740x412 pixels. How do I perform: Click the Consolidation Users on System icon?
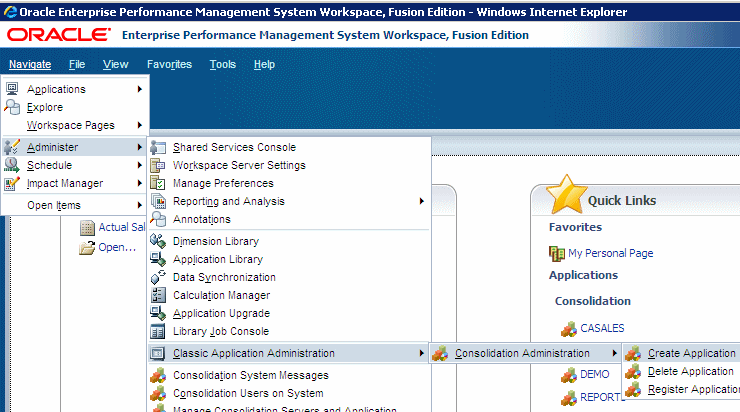click(158, 393)
